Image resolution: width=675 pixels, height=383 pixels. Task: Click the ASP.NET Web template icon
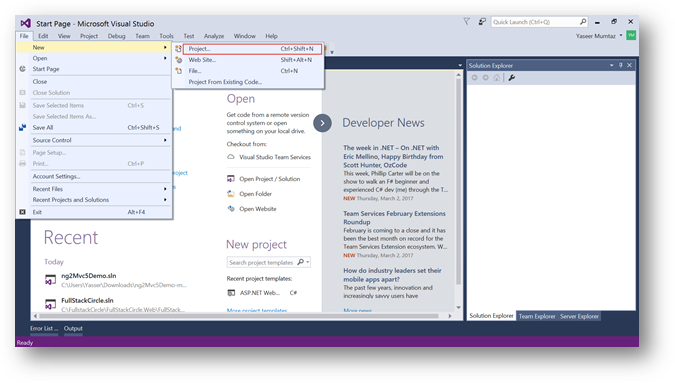(231, 293)
